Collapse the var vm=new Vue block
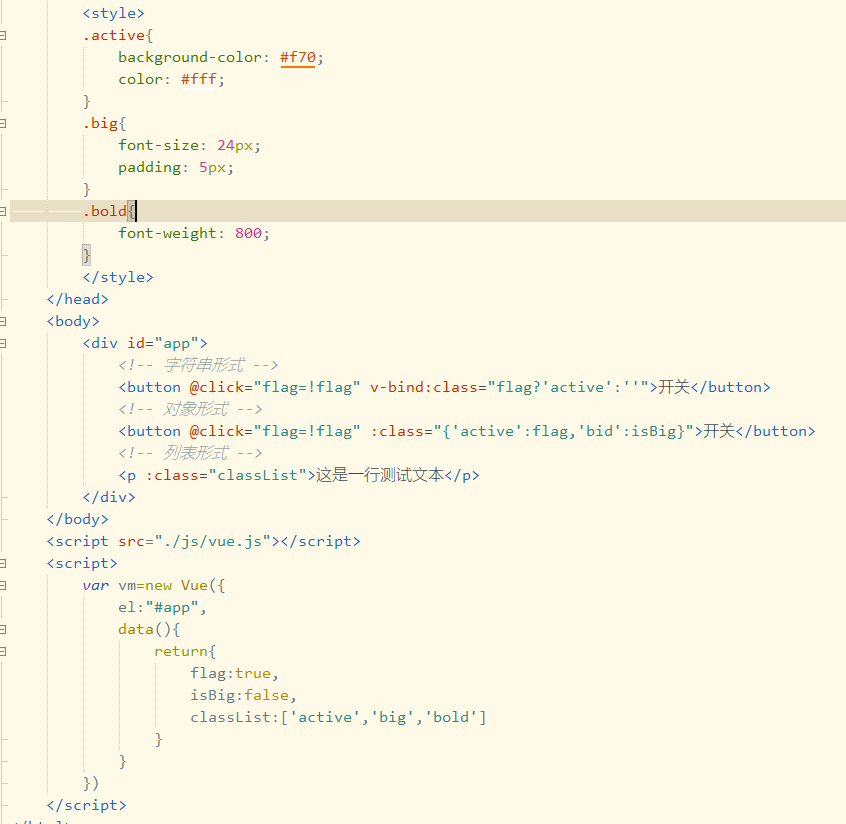Viewport: 846px width, 824px height. point(3,585)
